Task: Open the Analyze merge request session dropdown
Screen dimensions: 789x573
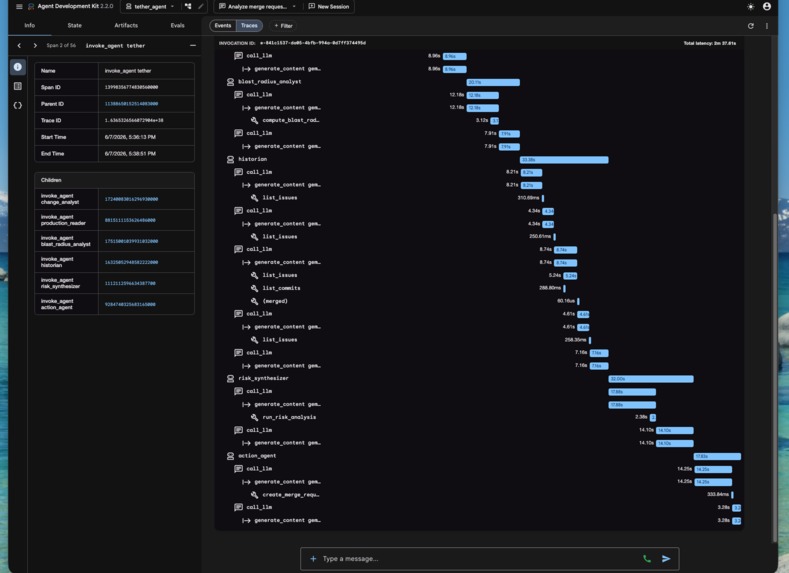Action: (258, 7)
